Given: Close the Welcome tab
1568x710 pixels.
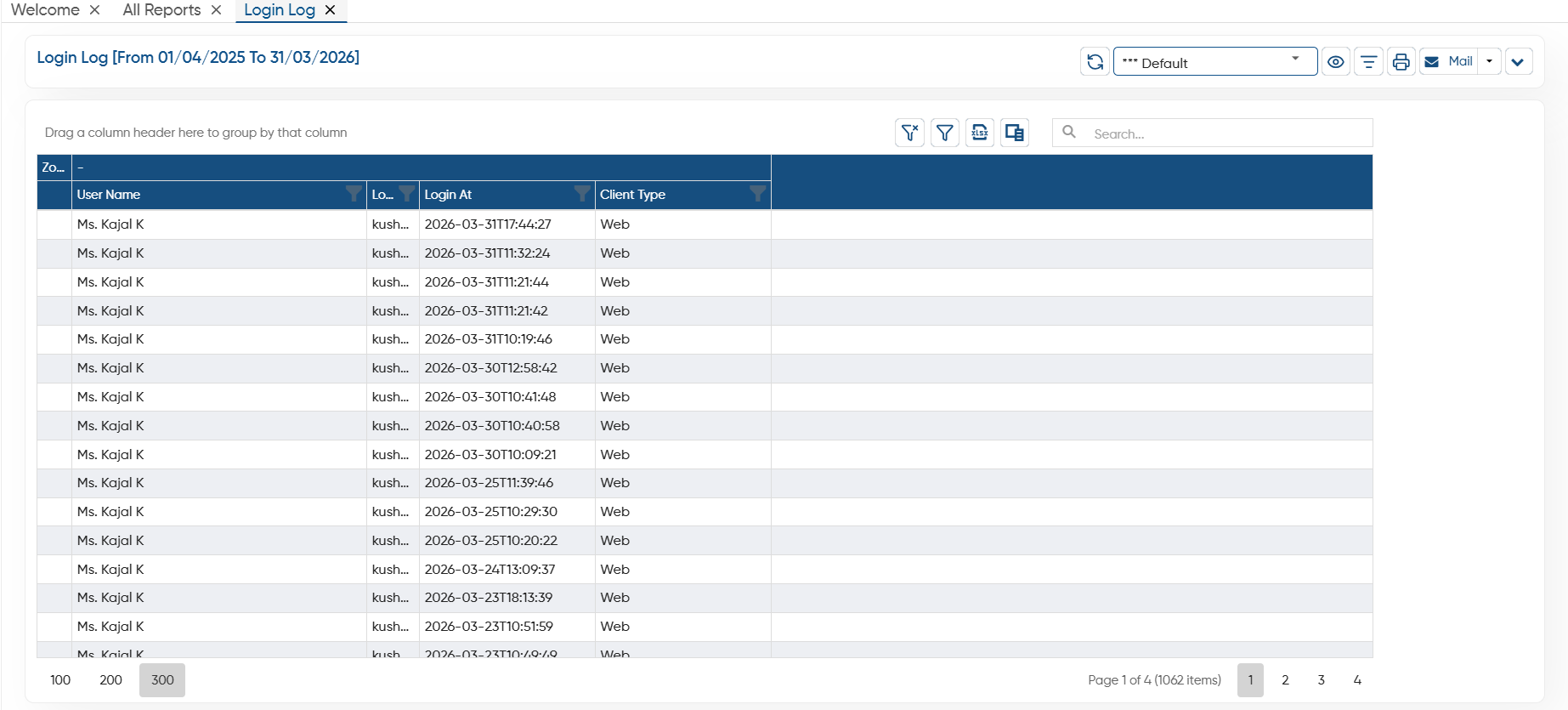Looking at the screenshot, I should pyautogui.click(x=95, y=10).
